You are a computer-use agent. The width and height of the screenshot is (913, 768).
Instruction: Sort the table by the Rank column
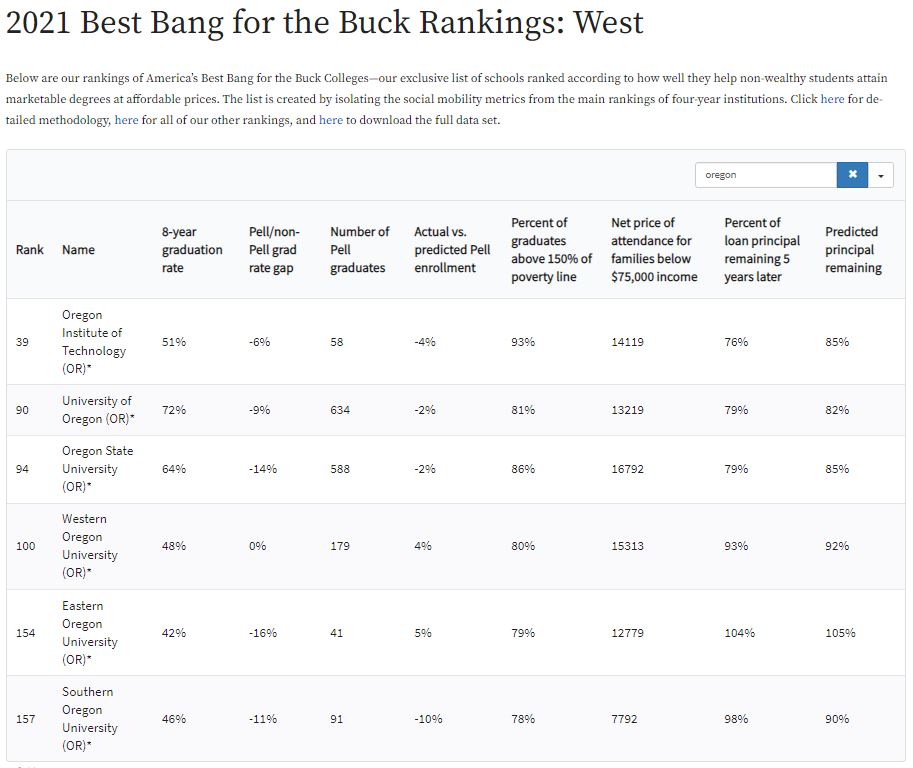coord(30,250)
